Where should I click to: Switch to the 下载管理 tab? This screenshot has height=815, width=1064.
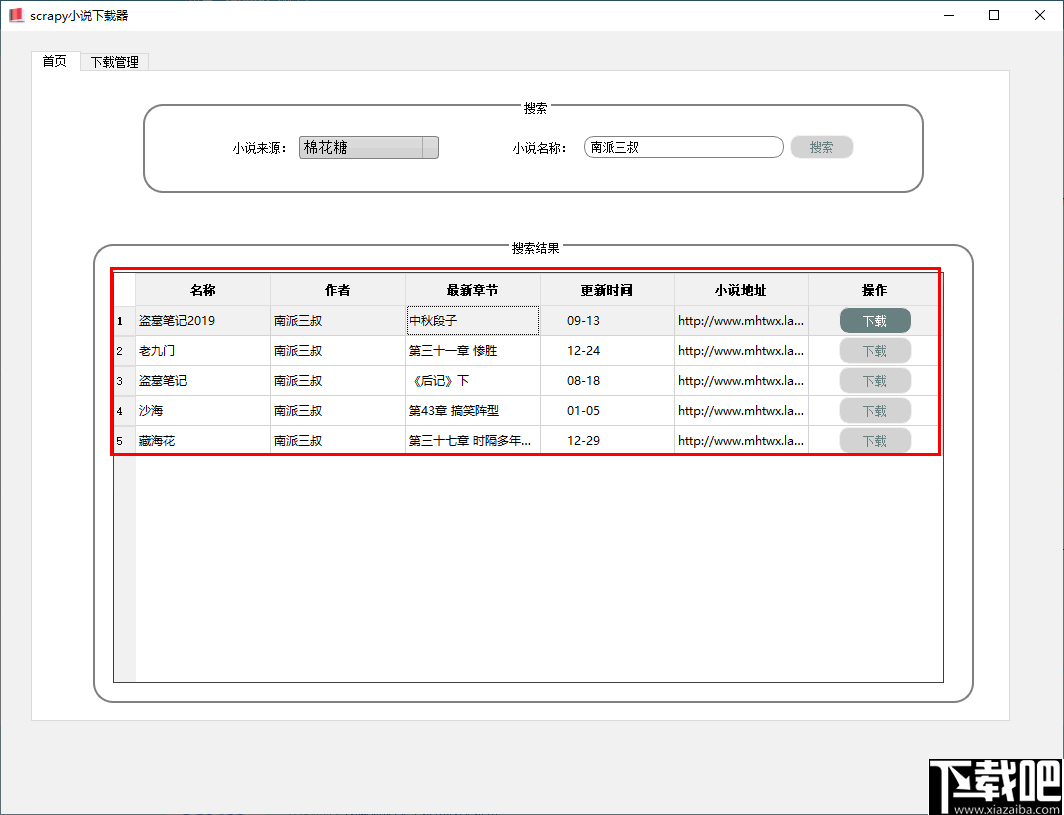[113, 61]
